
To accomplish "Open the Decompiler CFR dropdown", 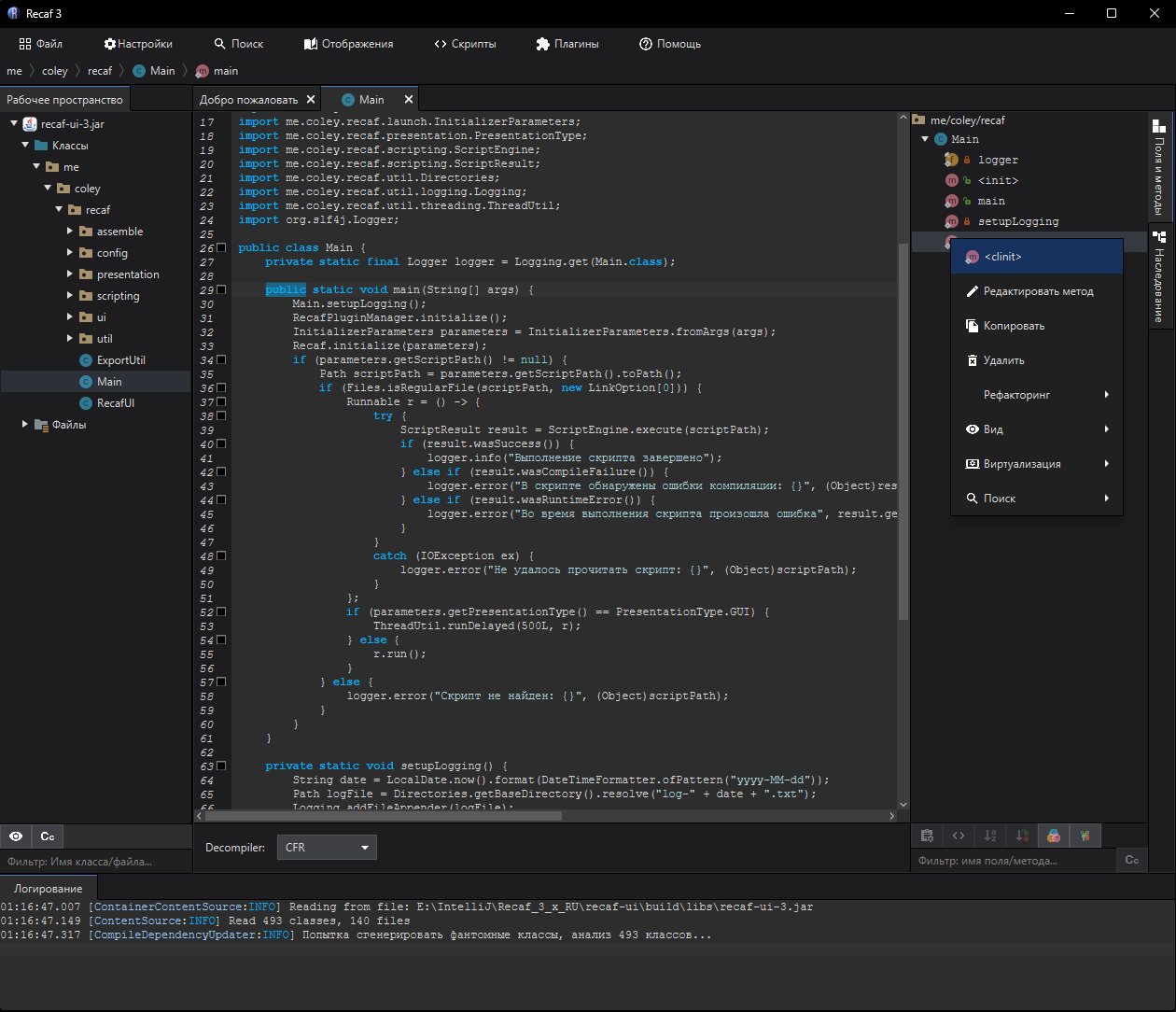I will click(x=327, y=848).
